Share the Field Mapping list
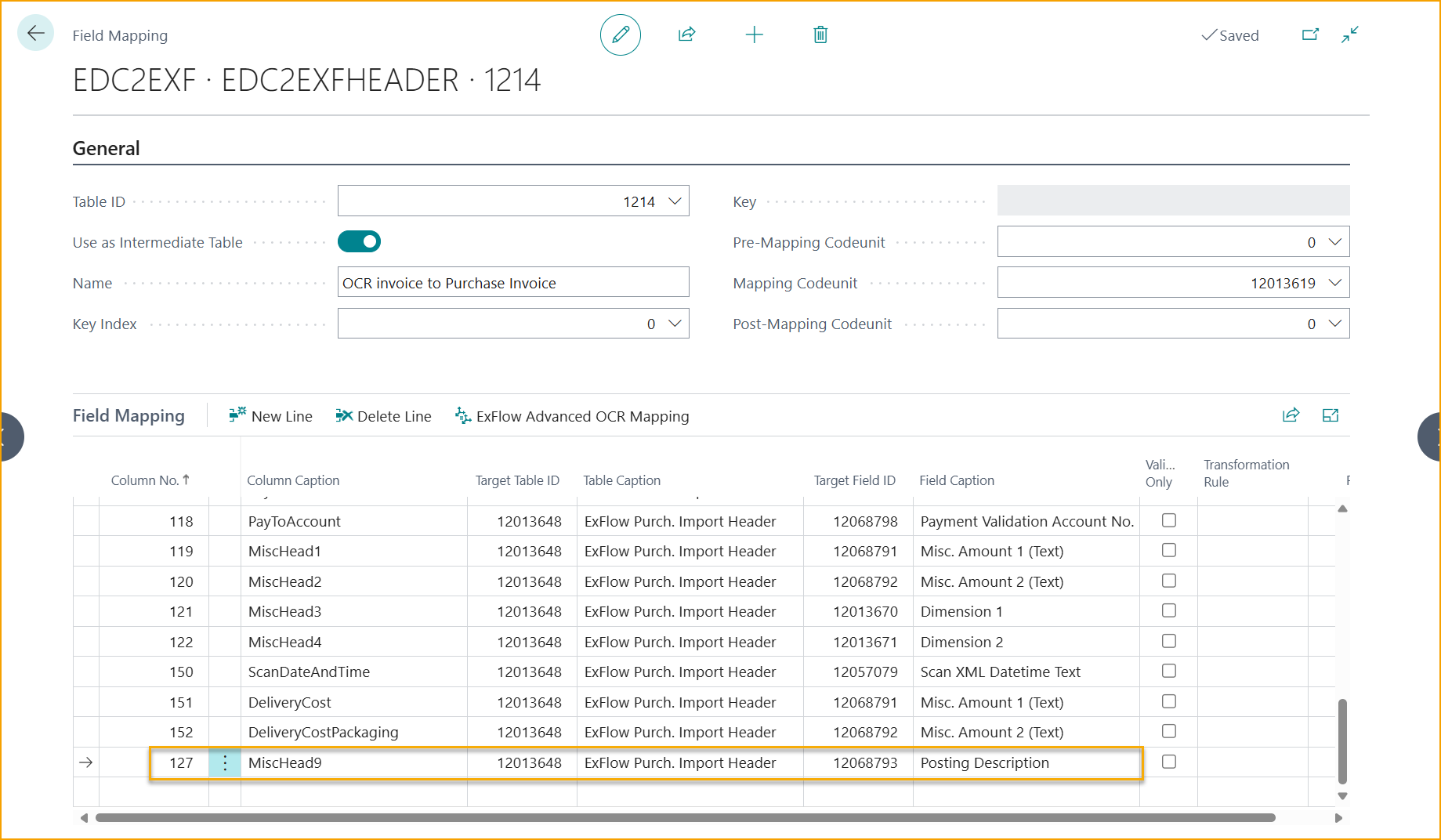 coord(1291,415)
